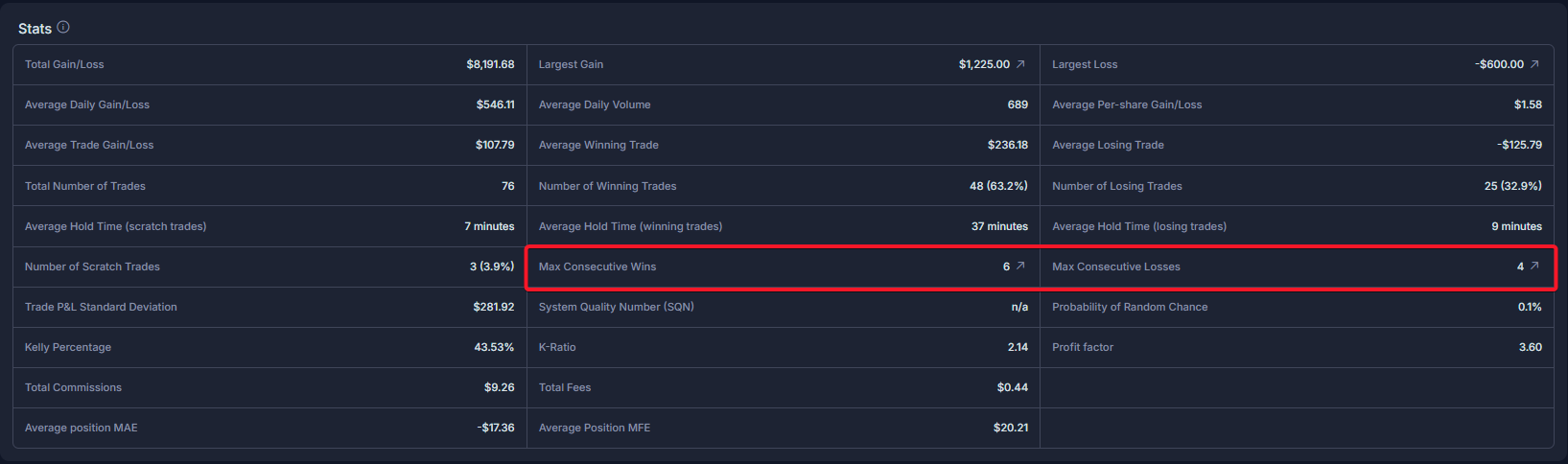Select the Probability of Random Chance row
This screenshot has height=464, width=1568.
(1297, 307)
